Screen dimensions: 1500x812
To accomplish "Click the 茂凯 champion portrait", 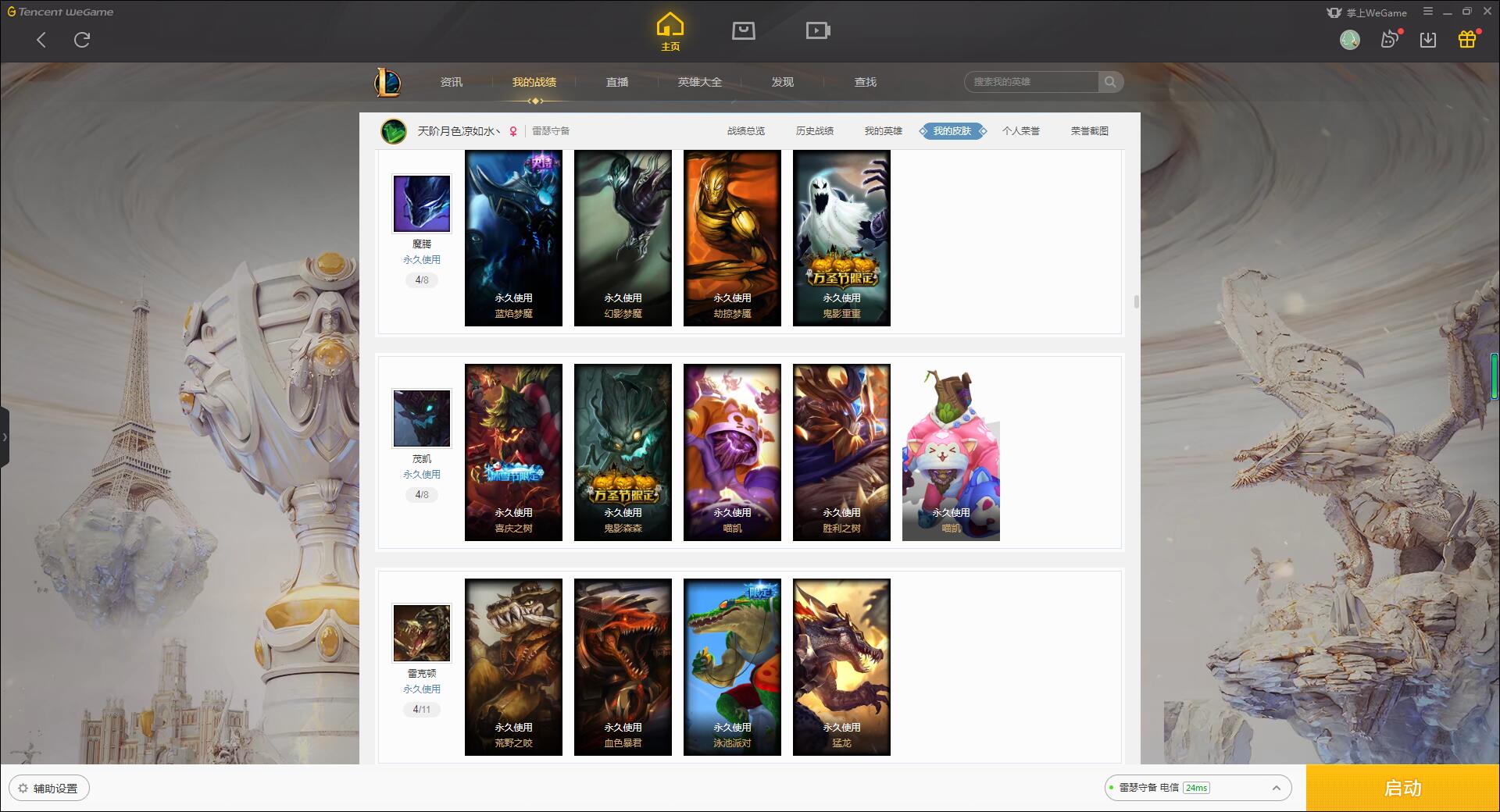I will coord(422,418).
